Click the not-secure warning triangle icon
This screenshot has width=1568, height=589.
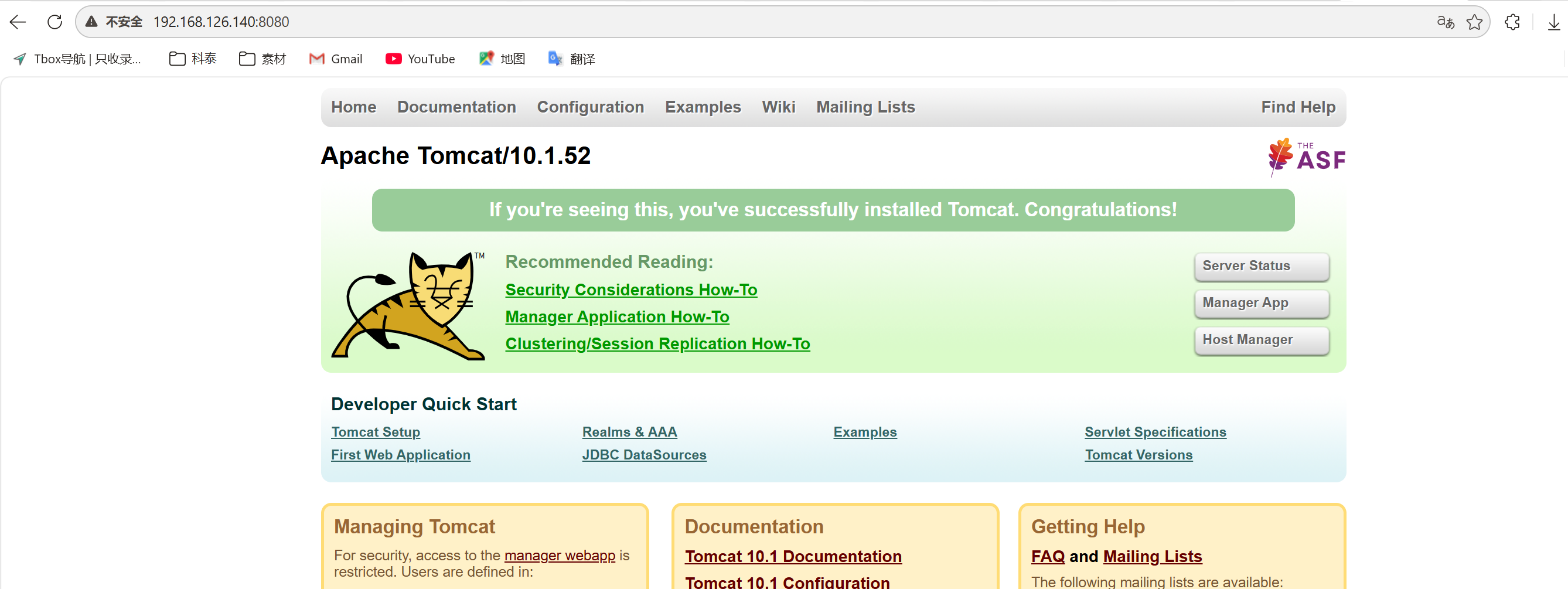[91, 22]
